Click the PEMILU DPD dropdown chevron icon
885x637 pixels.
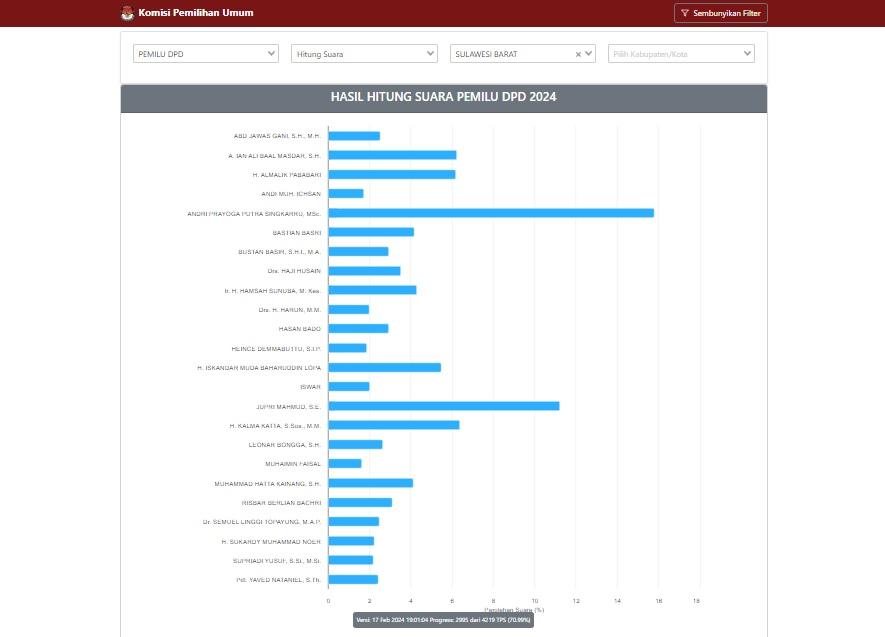click(270, 53)
